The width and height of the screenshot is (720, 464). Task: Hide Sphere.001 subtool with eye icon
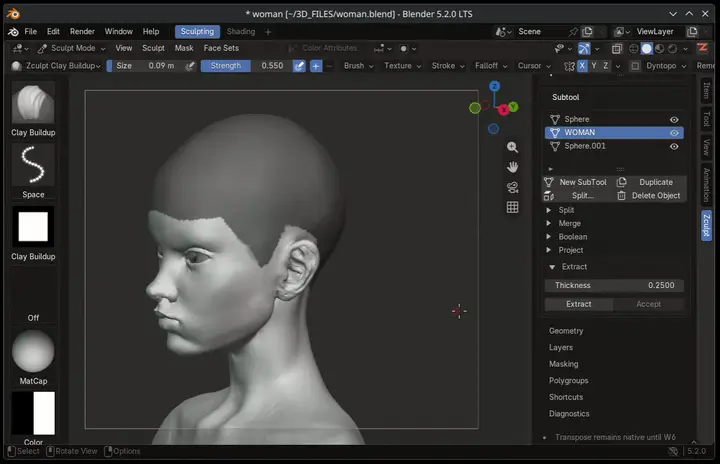pos(674,147)
